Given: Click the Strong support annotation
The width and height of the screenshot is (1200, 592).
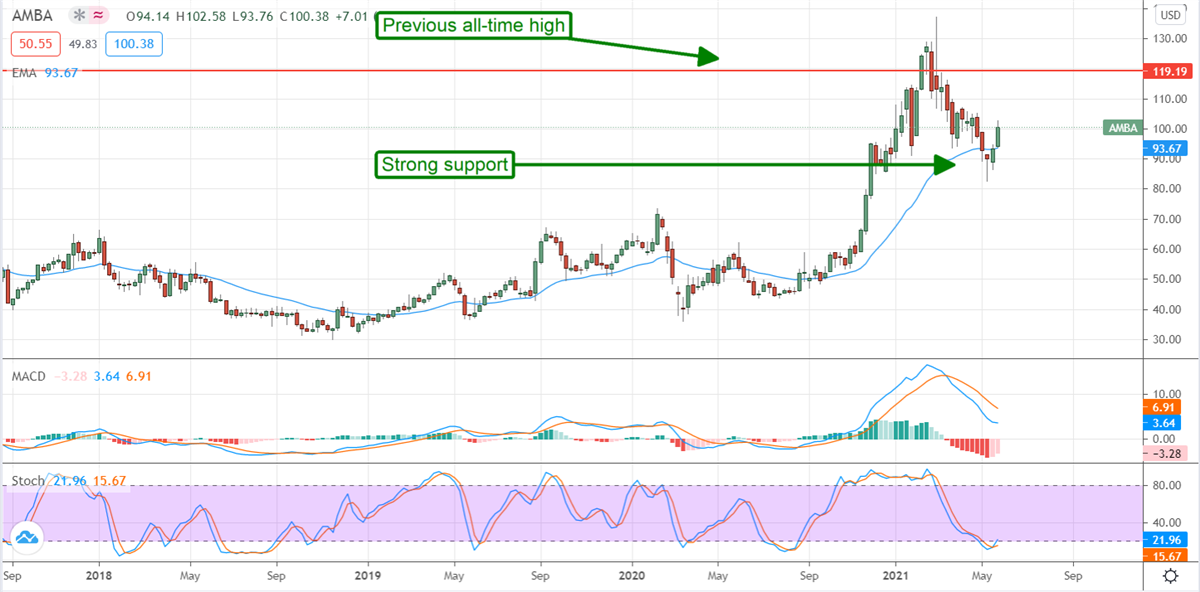Looking at the screenshot, I should (x=443, y=164).
